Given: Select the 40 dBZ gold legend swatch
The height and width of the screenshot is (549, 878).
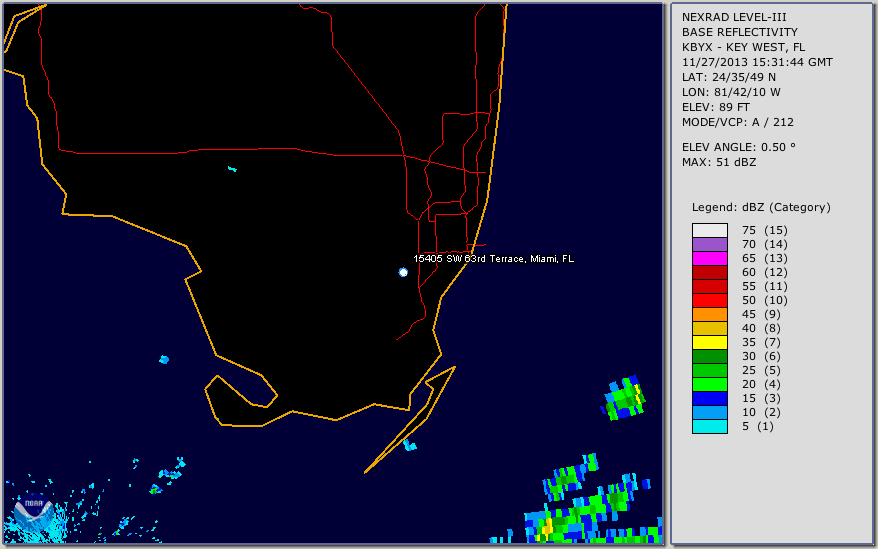Looking at the screenshot, I should 709,328.
